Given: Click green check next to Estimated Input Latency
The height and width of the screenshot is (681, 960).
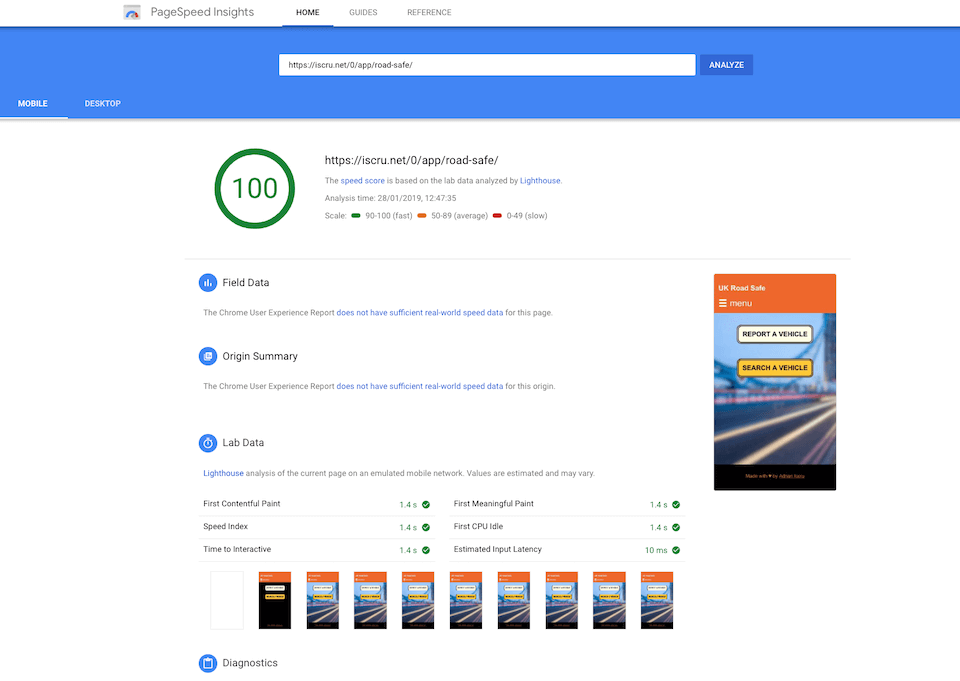Looking at the screenshot, I should pos(676,550).
